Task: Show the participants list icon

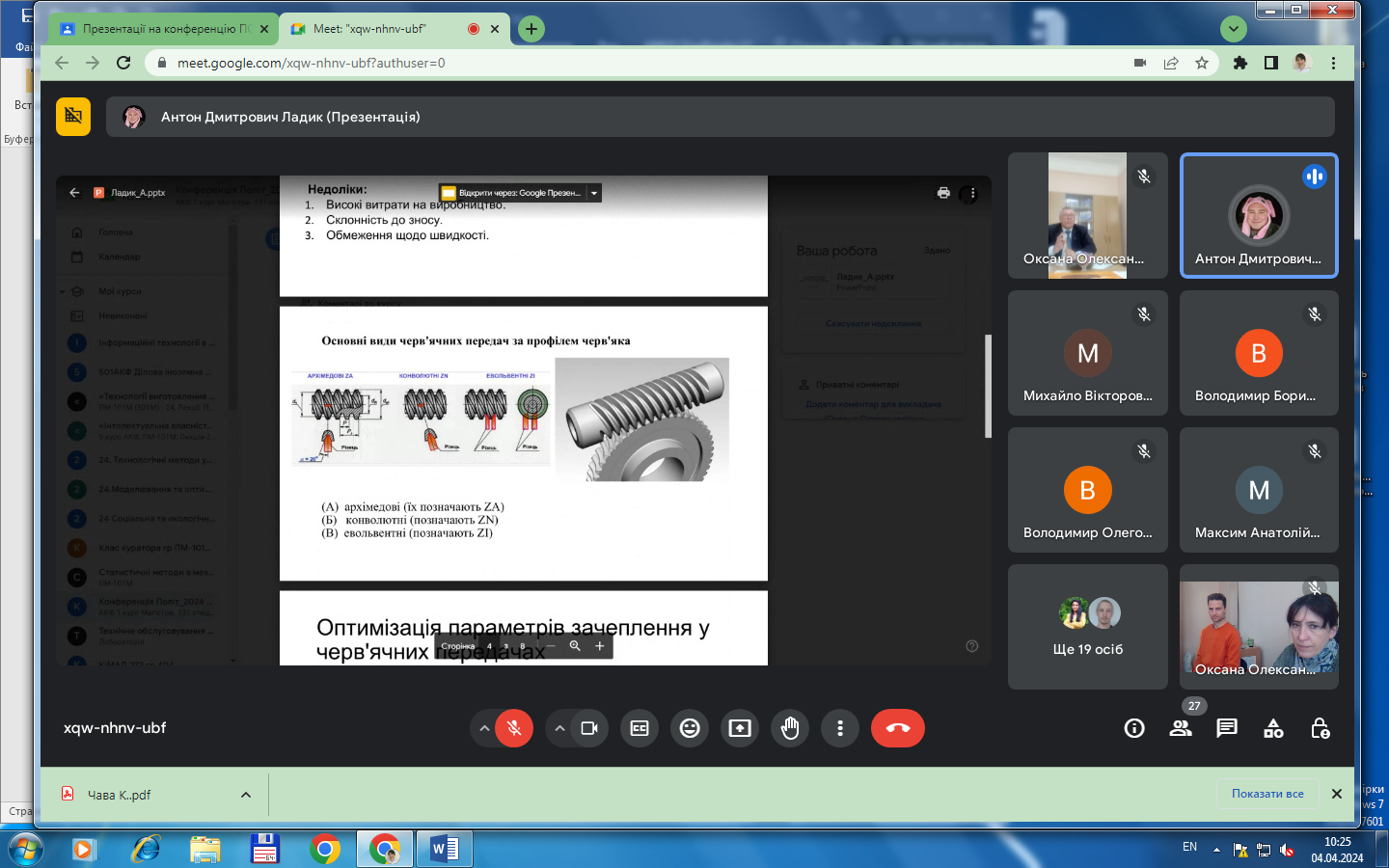Action: click(1181, 728)
